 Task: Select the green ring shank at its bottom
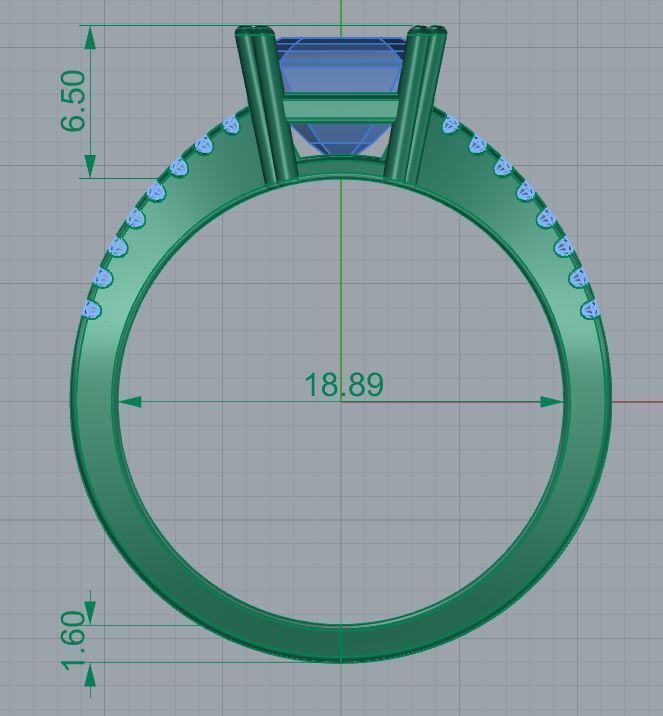[x=341, y=643]
